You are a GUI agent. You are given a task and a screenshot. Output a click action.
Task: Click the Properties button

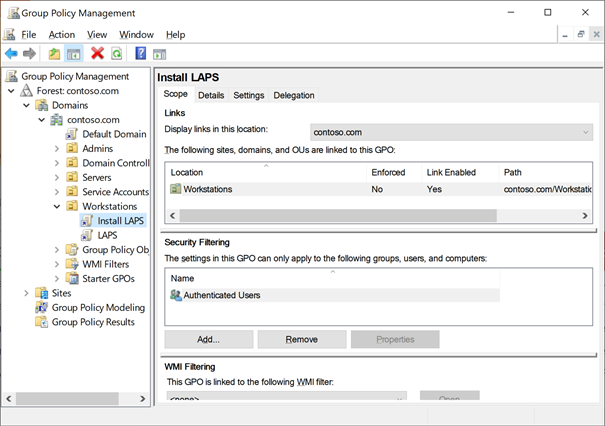coord(395,339)
